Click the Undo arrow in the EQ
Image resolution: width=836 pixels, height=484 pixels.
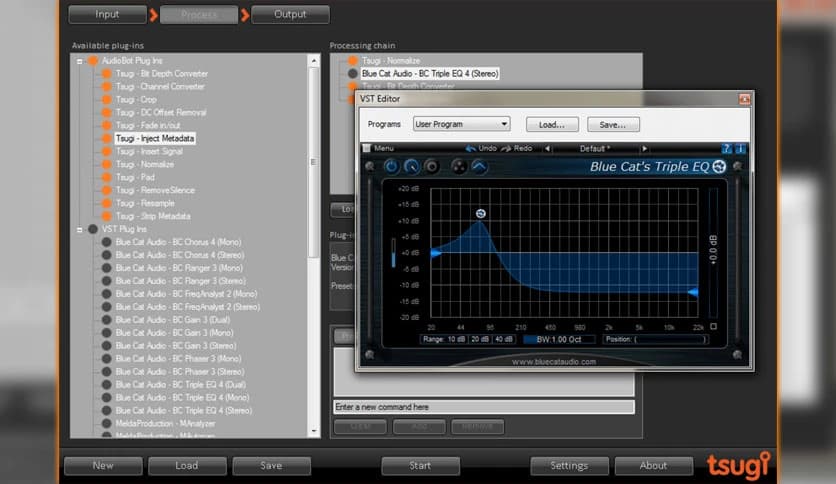pyautogui.click(x=471, y=148)
